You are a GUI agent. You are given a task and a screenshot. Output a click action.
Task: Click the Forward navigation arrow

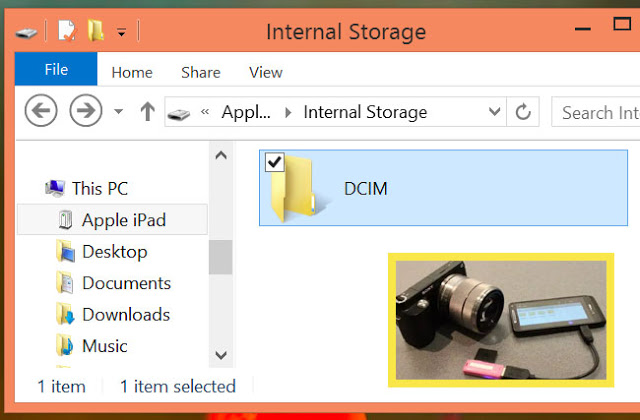click(86, 111)
